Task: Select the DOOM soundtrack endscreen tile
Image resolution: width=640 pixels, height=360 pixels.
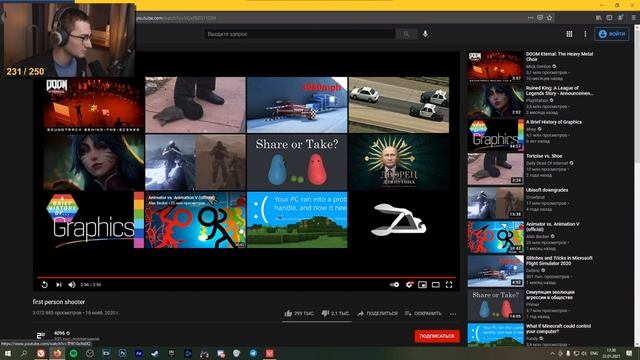Action: (x=94, y=105)
